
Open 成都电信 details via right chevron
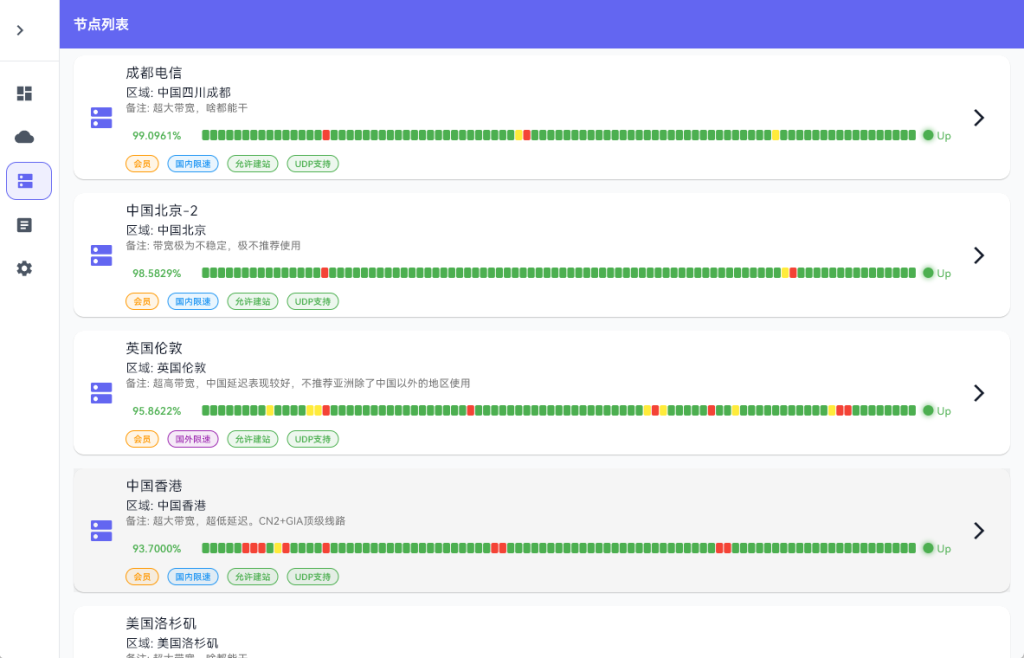click(x=978, y=117)
